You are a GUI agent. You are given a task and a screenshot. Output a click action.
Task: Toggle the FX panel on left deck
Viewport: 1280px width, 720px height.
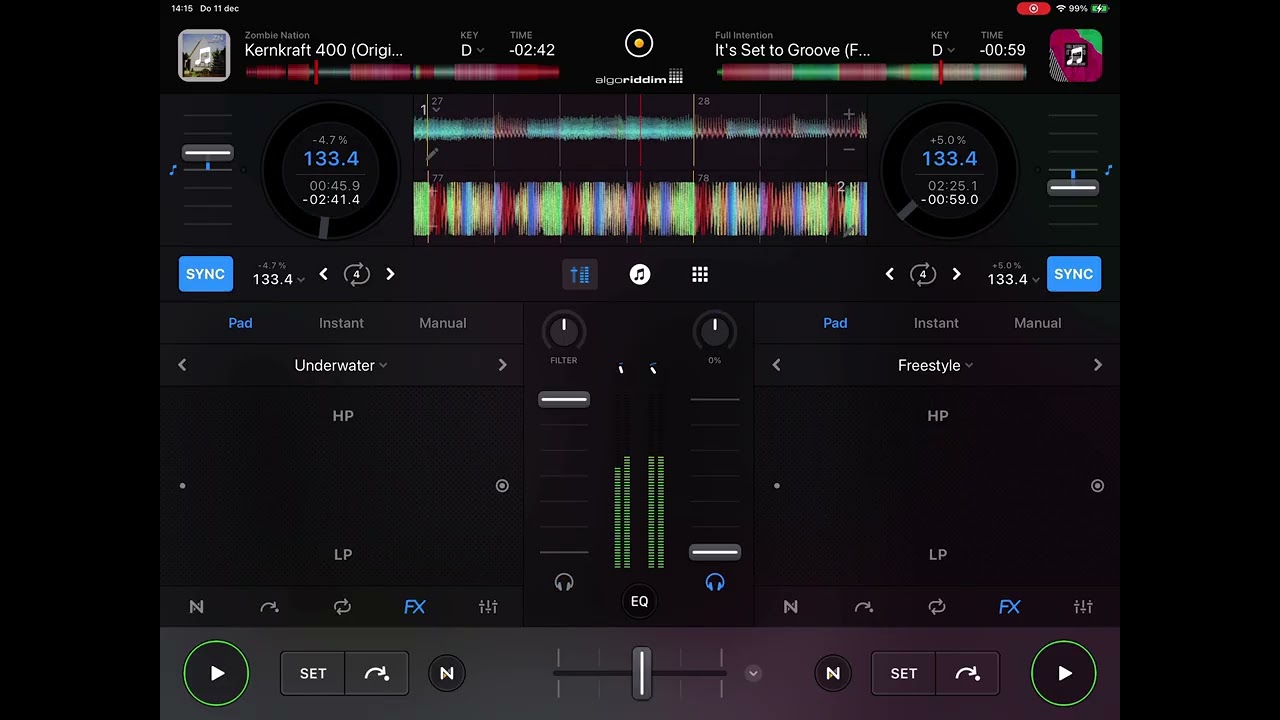415,607
